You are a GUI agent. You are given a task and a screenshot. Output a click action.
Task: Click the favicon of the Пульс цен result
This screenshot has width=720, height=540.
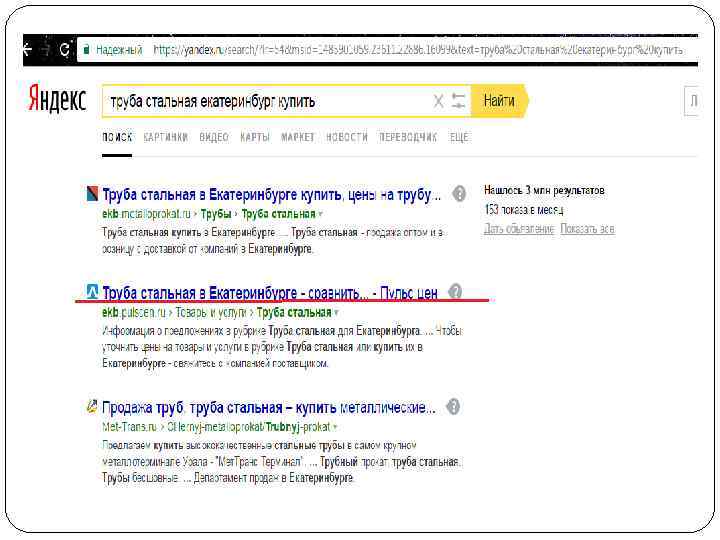(92, 291)
